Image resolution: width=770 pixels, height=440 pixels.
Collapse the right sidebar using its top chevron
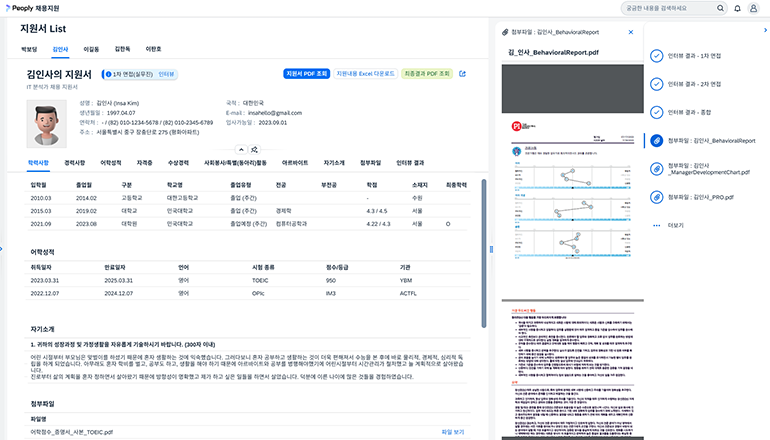click(765, 30)
